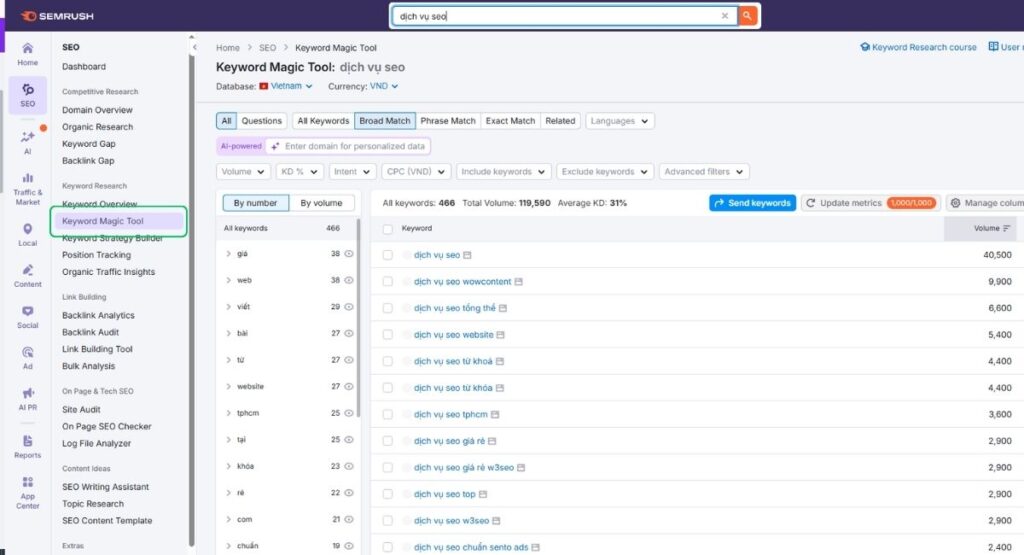Viewport: 1024px width, 555px height.
Task: Check the box for dịch vụ seo wowcontent
Action: [388, 282]
